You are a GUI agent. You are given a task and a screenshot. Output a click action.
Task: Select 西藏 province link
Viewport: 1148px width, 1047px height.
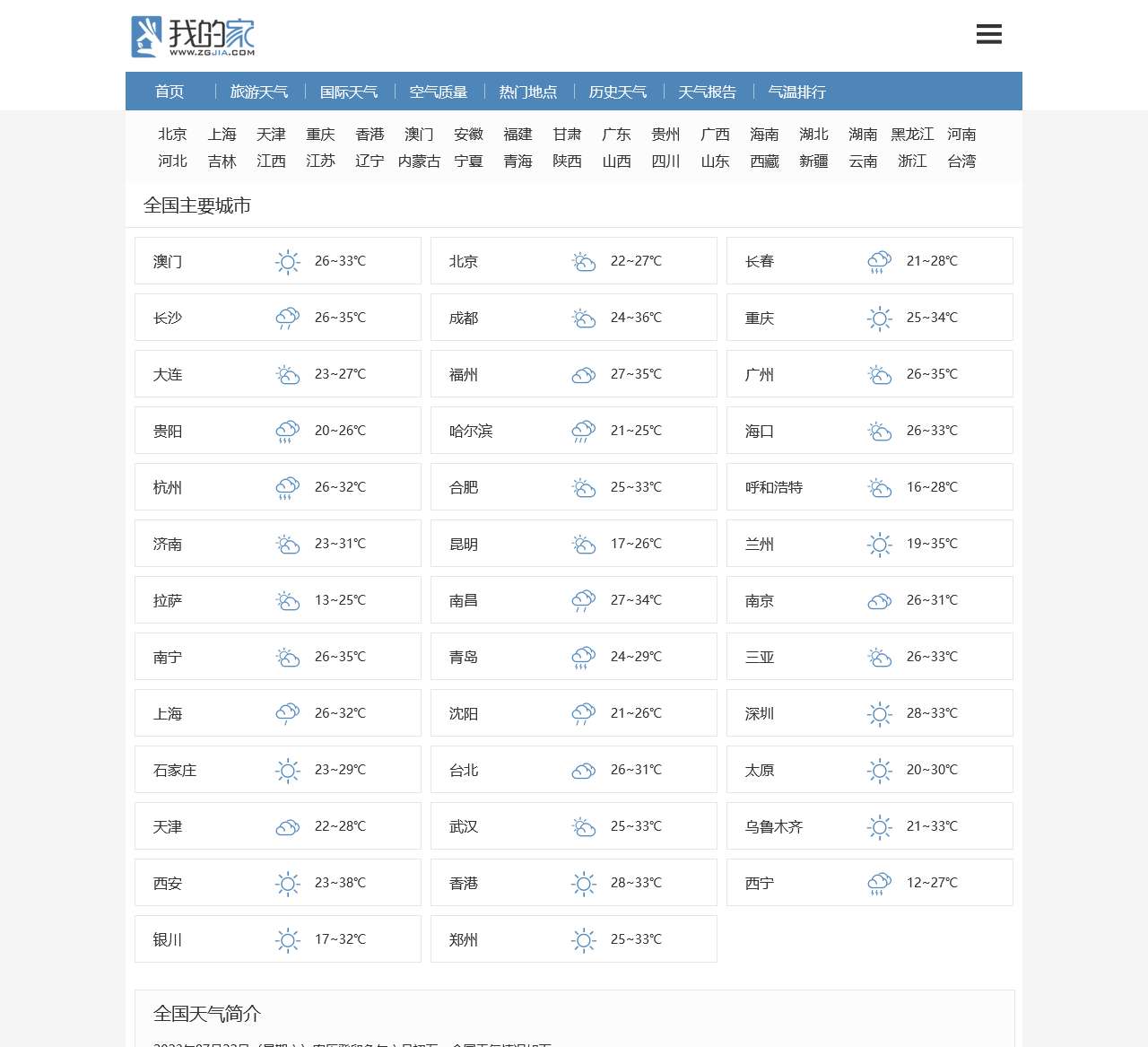pos(764,161)
